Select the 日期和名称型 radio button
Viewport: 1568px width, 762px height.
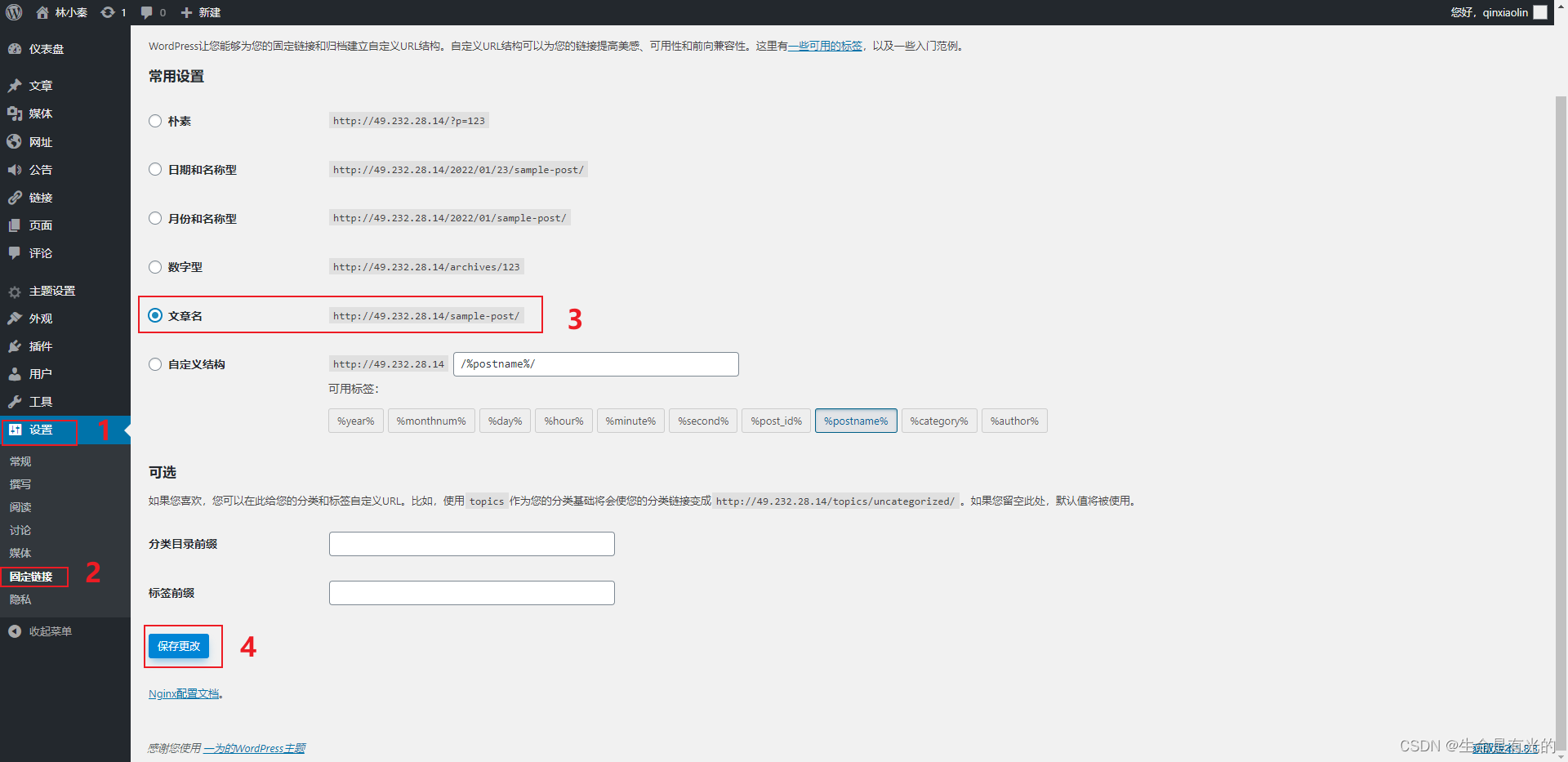click(155, 169)
